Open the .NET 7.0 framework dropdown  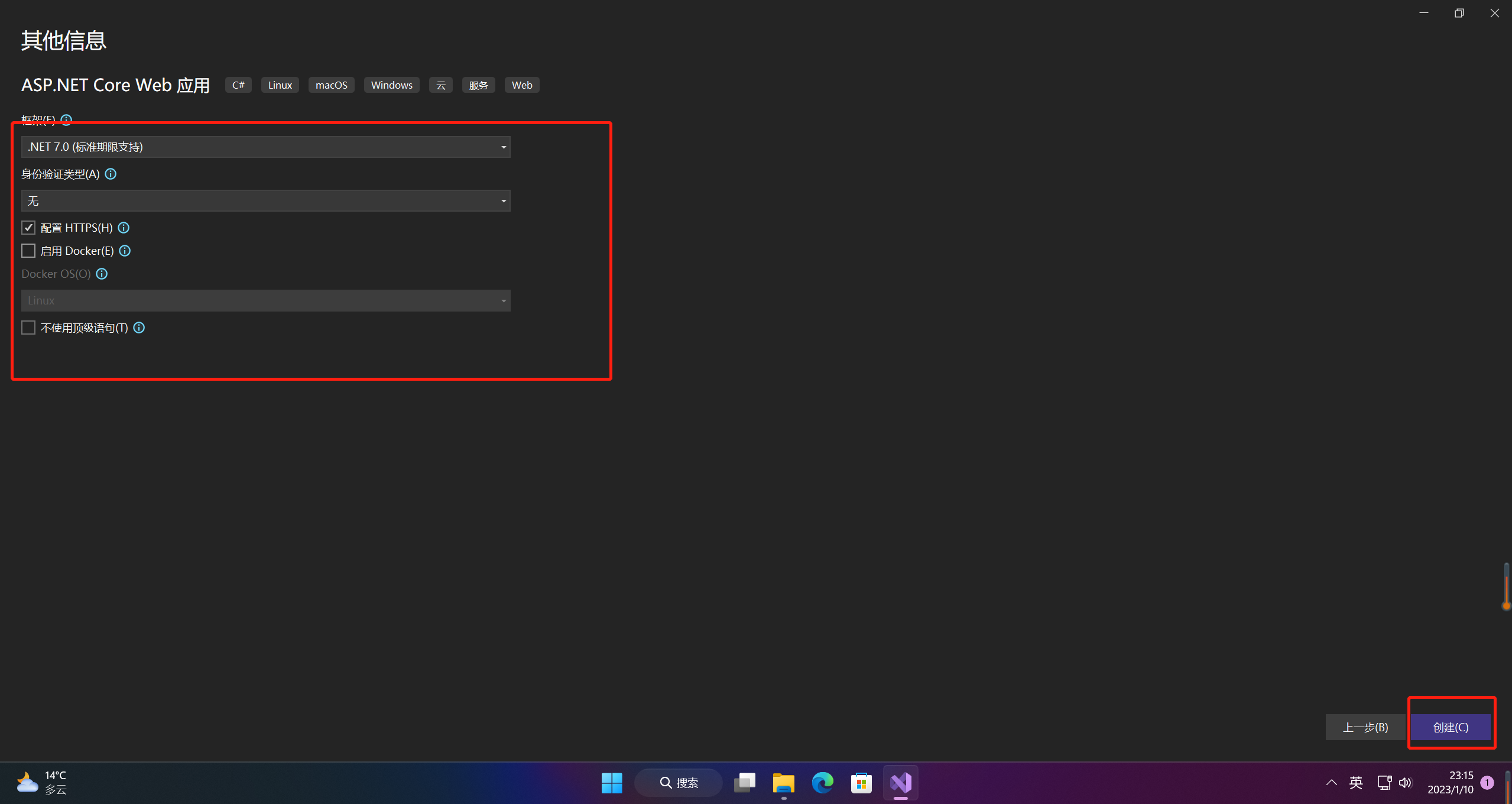(266, 147)
